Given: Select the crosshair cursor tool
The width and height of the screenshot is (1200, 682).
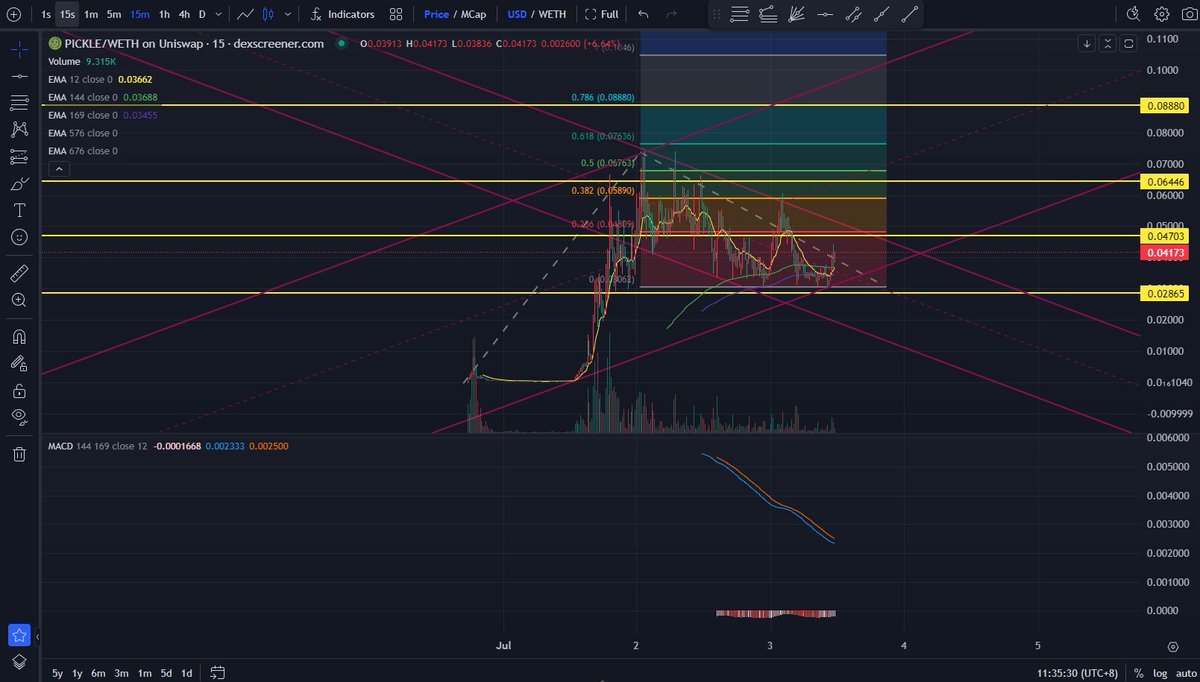Looking at the screenshot, I should (19, 48).
